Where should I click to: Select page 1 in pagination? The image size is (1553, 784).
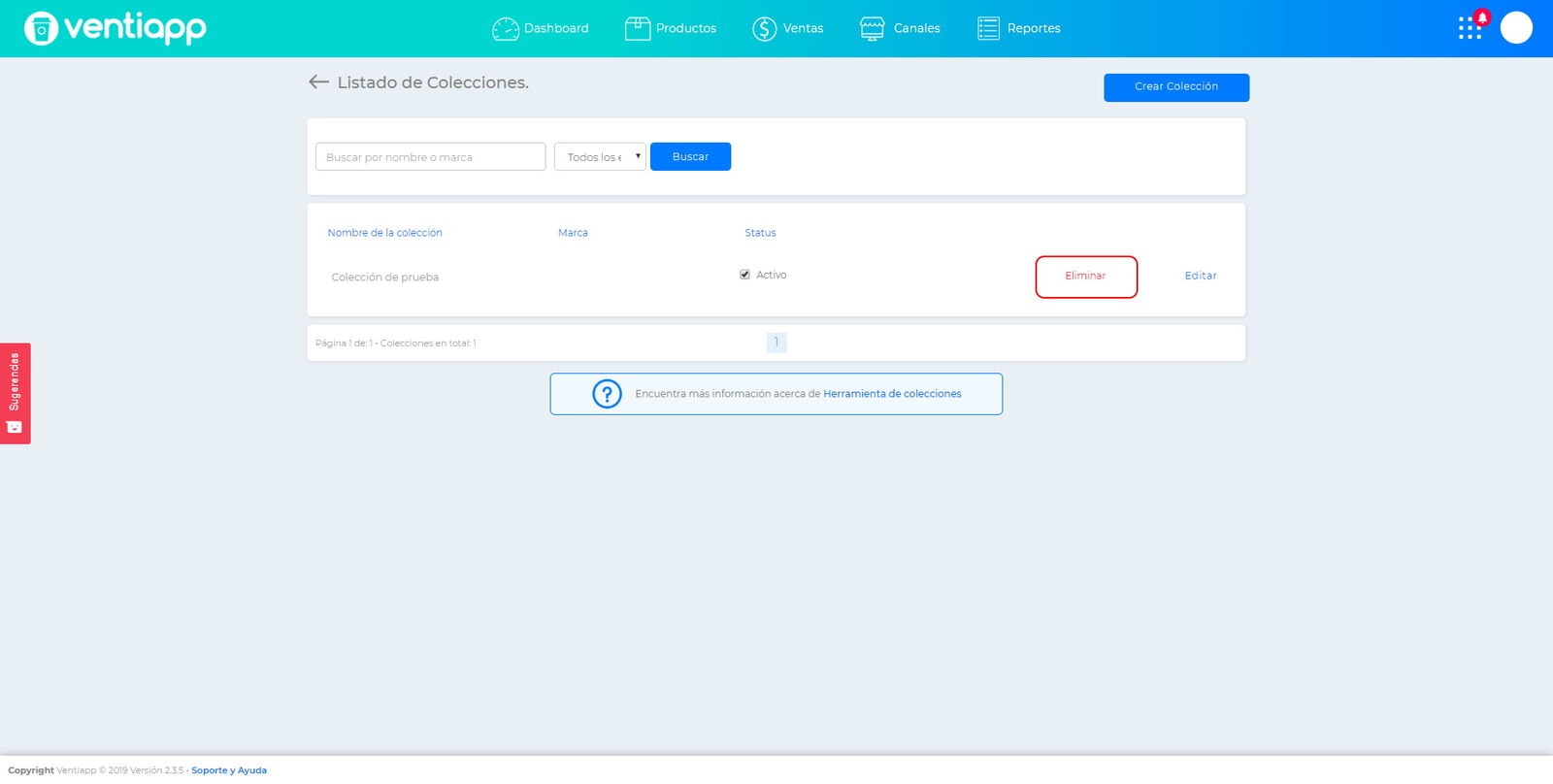point(776,343)
